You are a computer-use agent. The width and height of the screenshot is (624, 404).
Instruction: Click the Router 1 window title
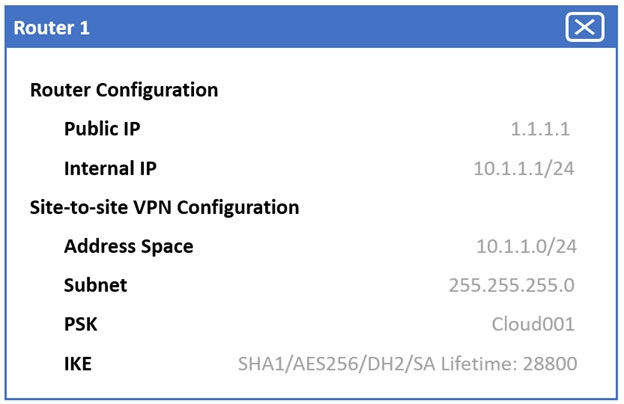[x=51, y=28]
